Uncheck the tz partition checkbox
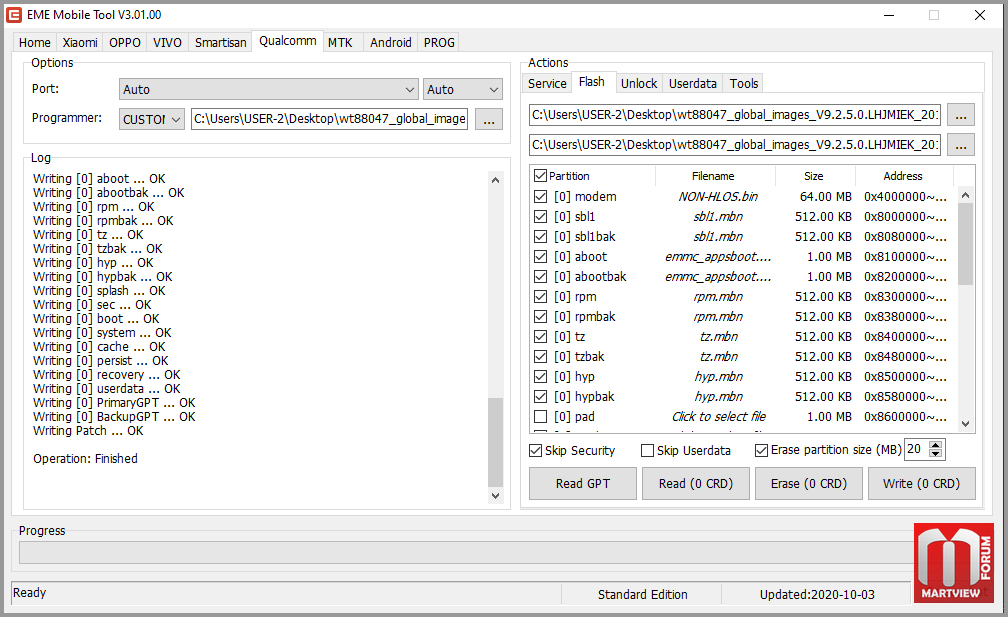1008x617 pixels. (x=541, y=337)
